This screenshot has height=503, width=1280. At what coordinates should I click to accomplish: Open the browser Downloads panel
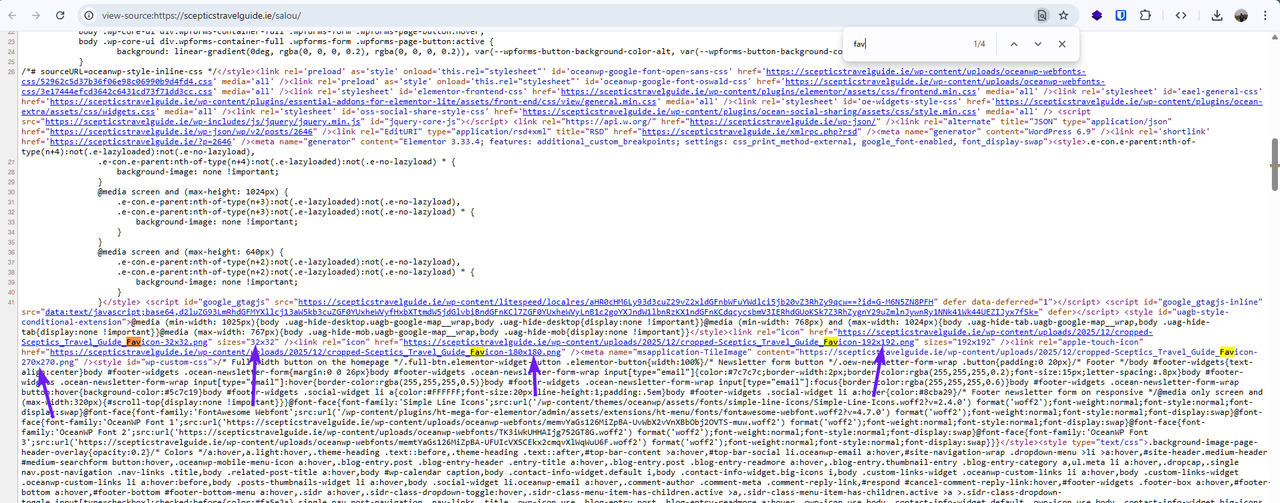pyautogui.click(x=1217, y=16)
